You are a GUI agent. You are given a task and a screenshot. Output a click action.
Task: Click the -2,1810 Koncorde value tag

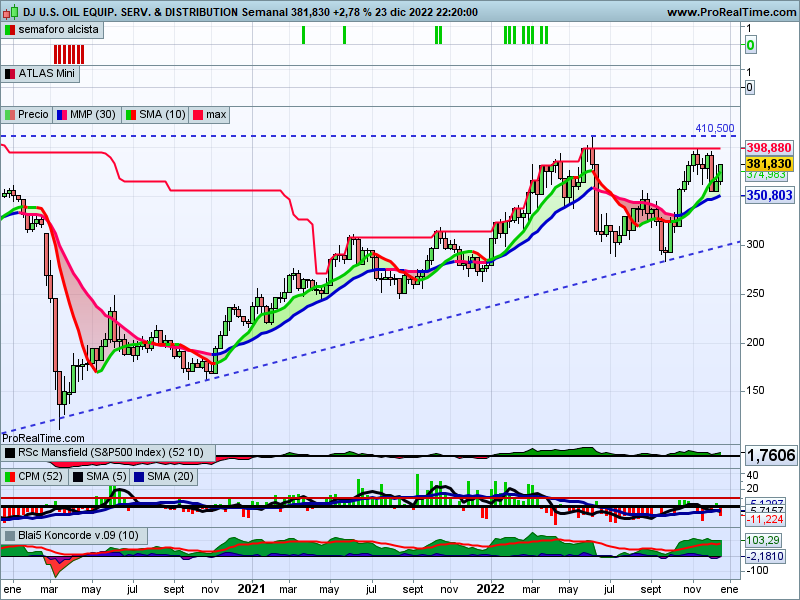pyautogui.click(x=765, y=556)
